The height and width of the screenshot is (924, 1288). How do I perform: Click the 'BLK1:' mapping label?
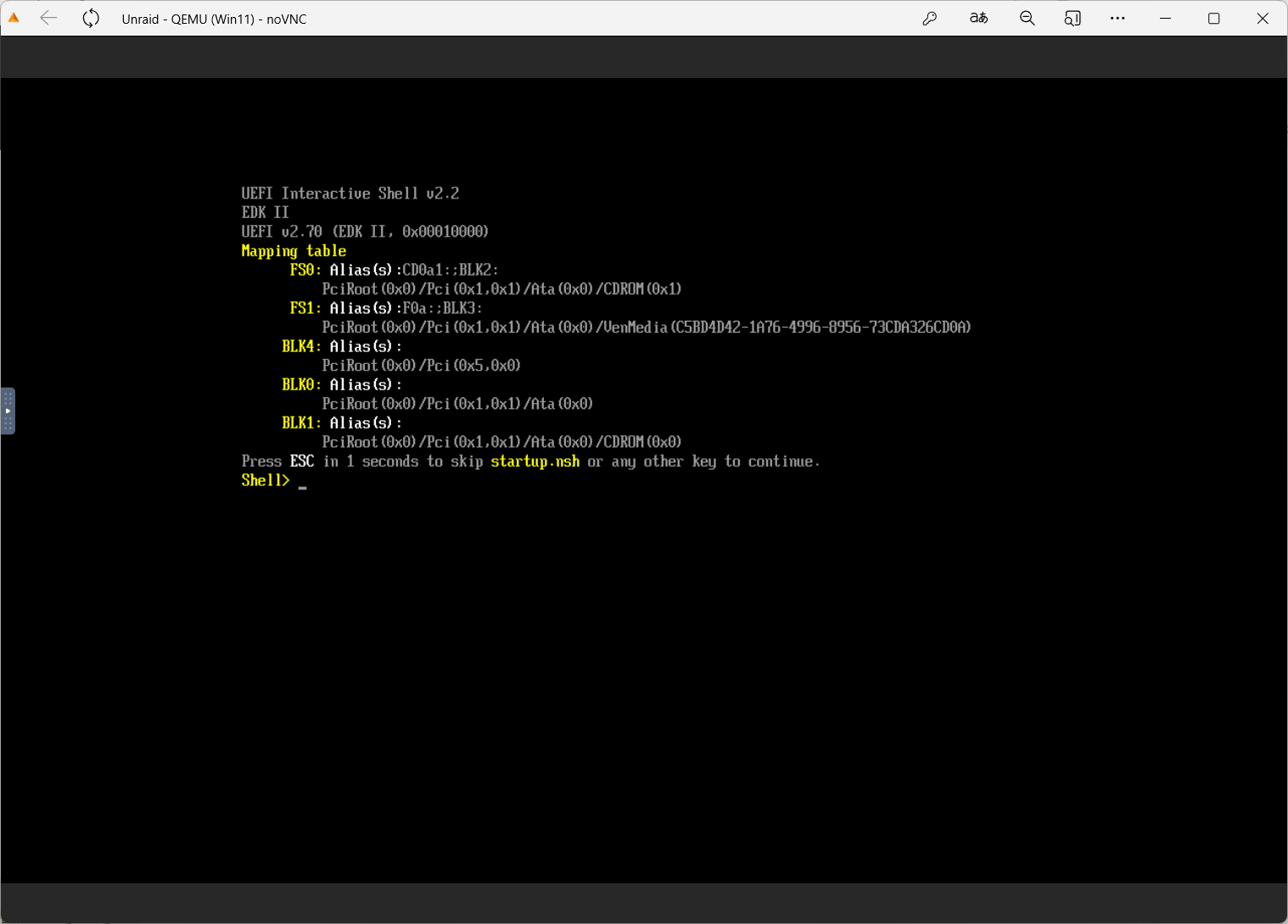pyautogui.click(x=302, y=423)
